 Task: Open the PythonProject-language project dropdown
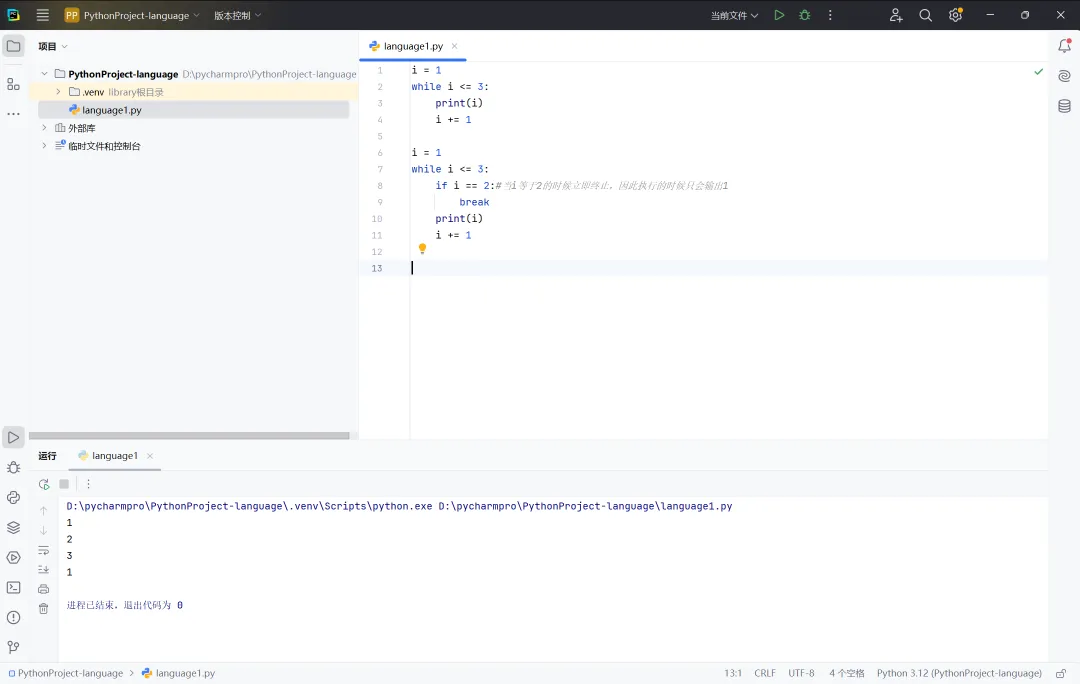point(132,15)
